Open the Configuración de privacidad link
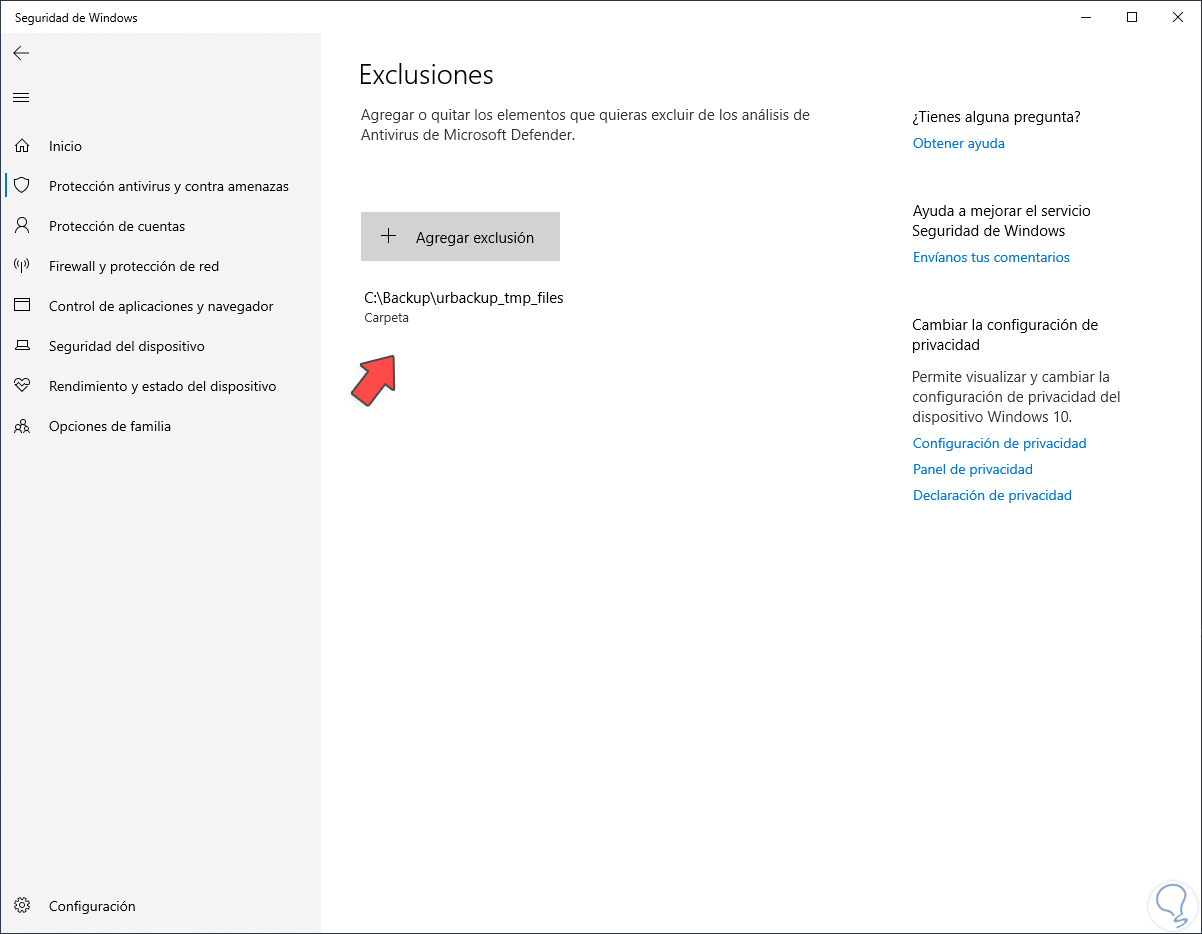Viewport: 1202px width, 934px height. click(999, 443)
